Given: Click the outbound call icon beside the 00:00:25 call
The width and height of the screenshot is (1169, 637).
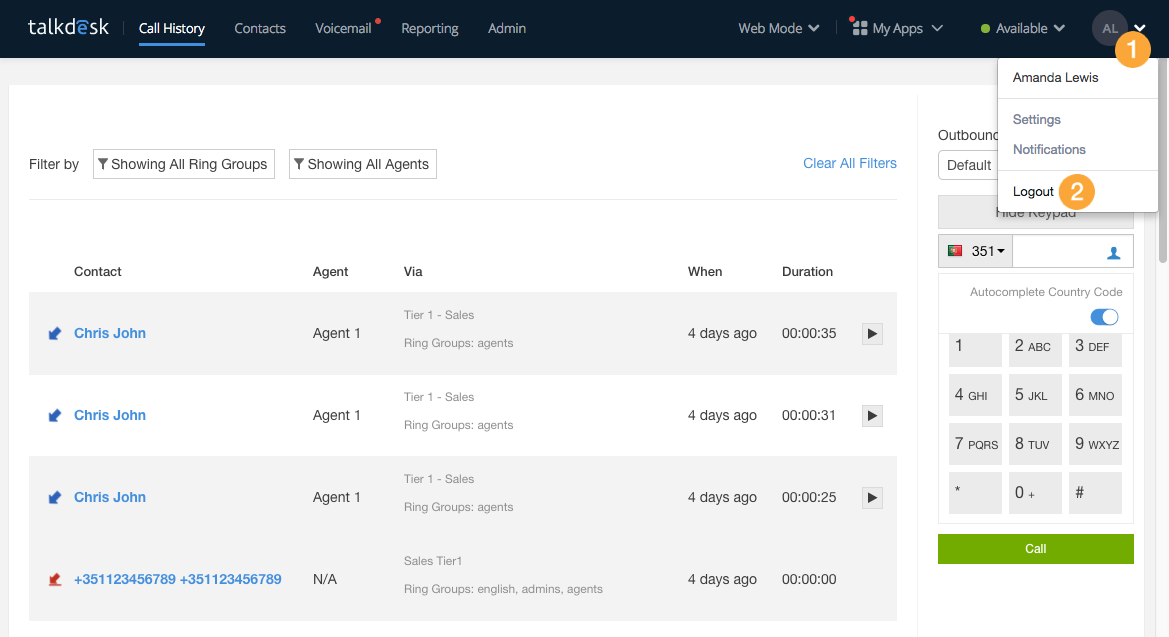Looking at the screenshot, I should 54,498.
